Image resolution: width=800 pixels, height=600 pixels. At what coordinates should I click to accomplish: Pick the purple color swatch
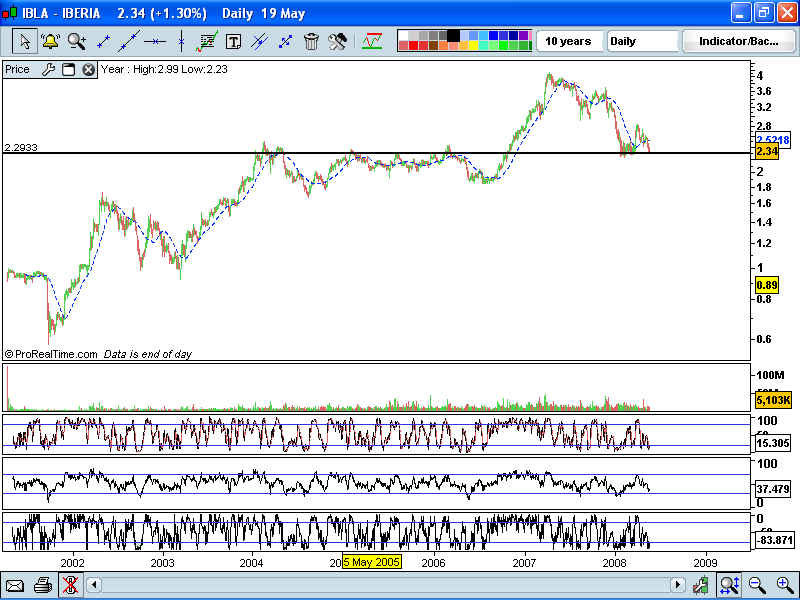(x=523, y=35)
